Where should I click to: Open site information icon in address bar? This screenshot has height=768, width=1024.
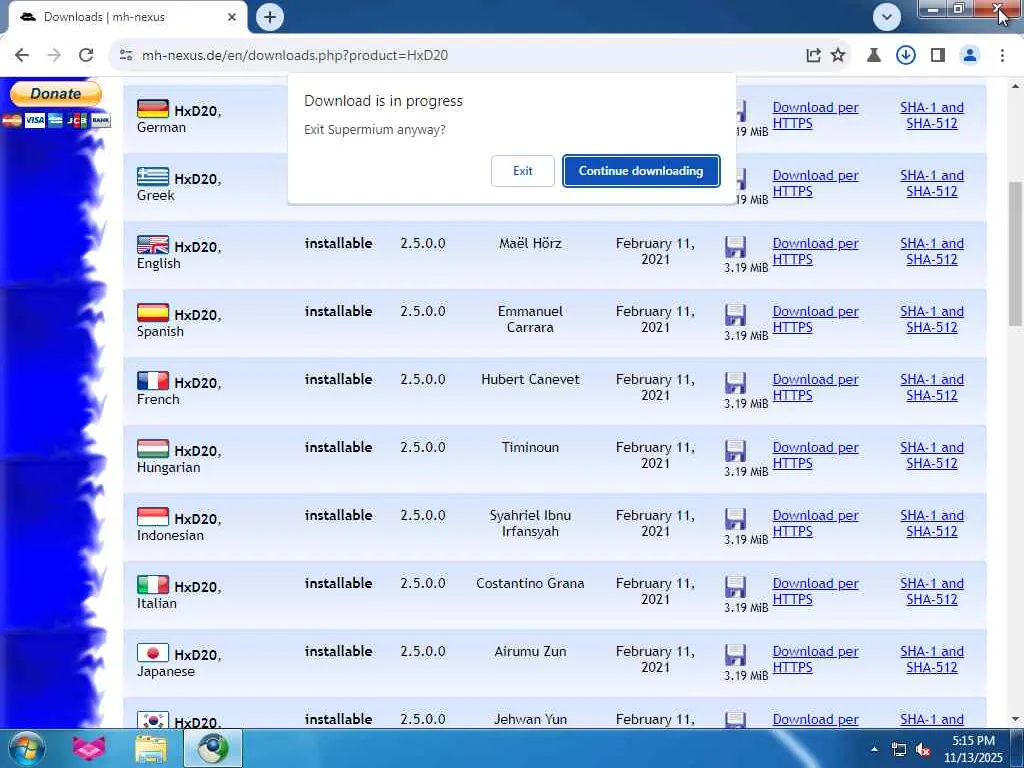pos(126,56)
